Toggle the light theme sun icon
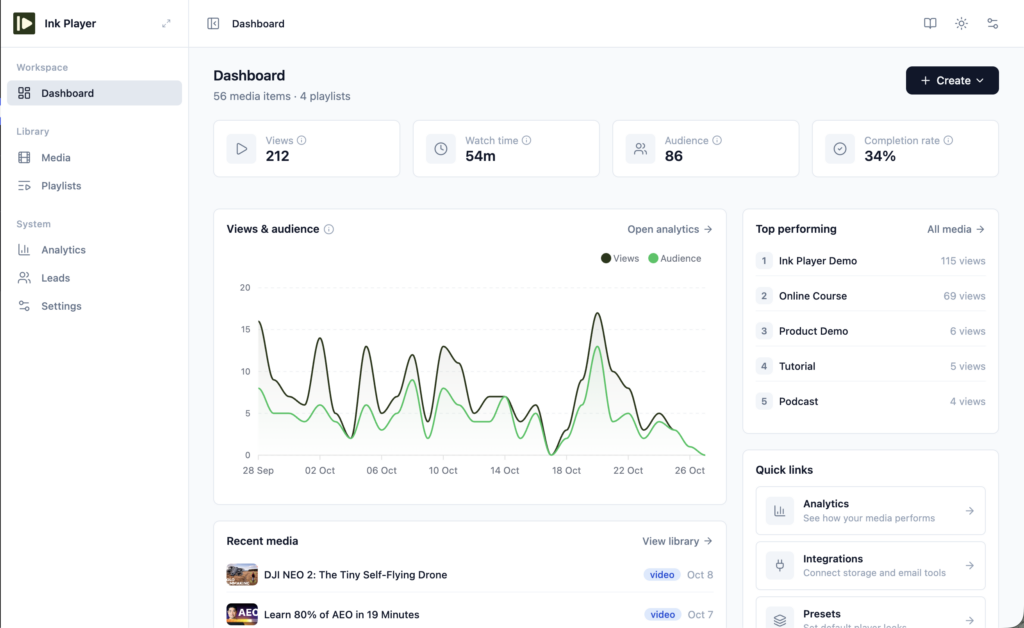The image size is (1024, 628). pyautogui.click(x=961, y=24)
